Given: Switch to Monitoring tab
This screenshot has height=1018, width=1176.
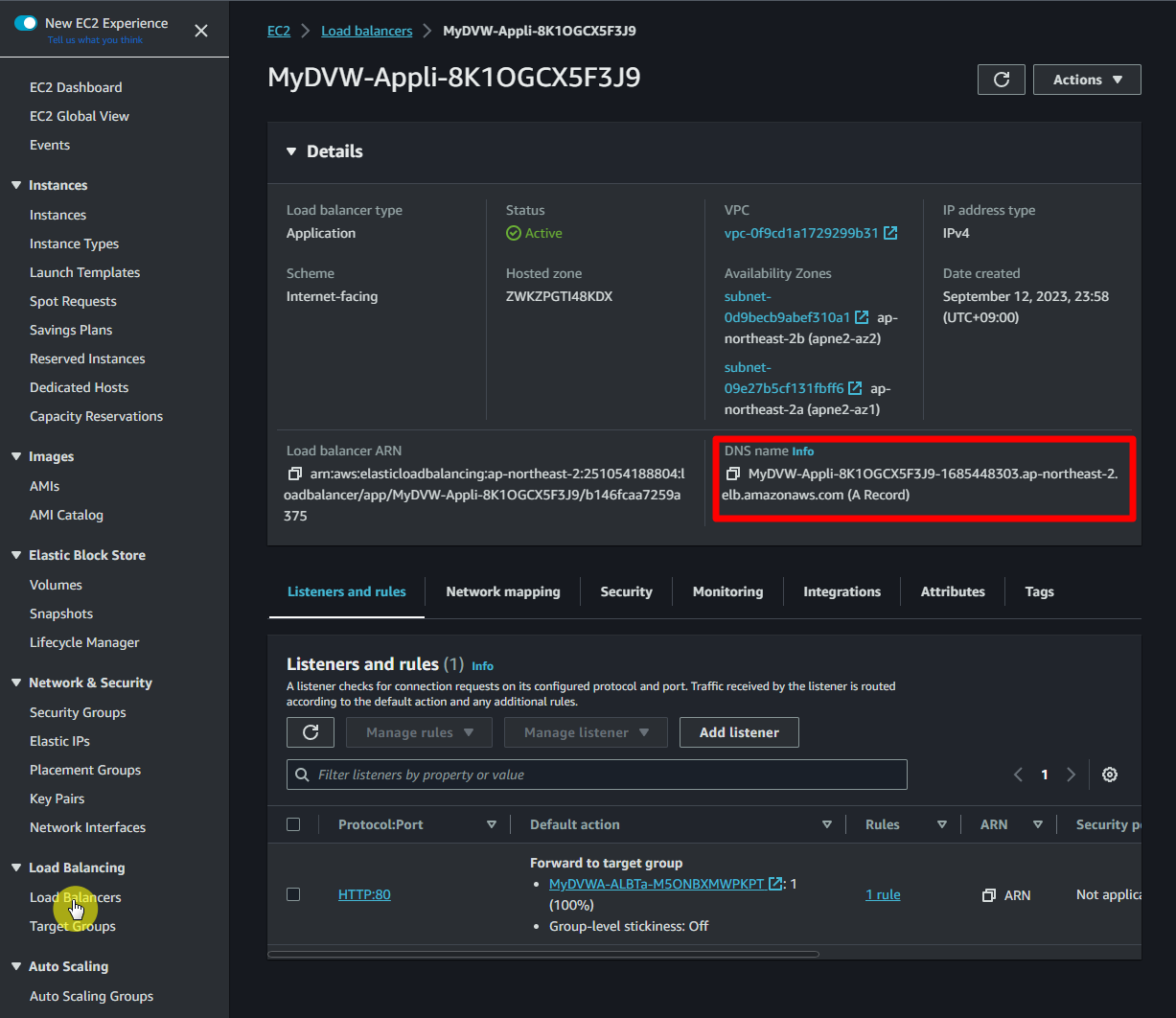Looking at the screenshot, I should [728, 591].
